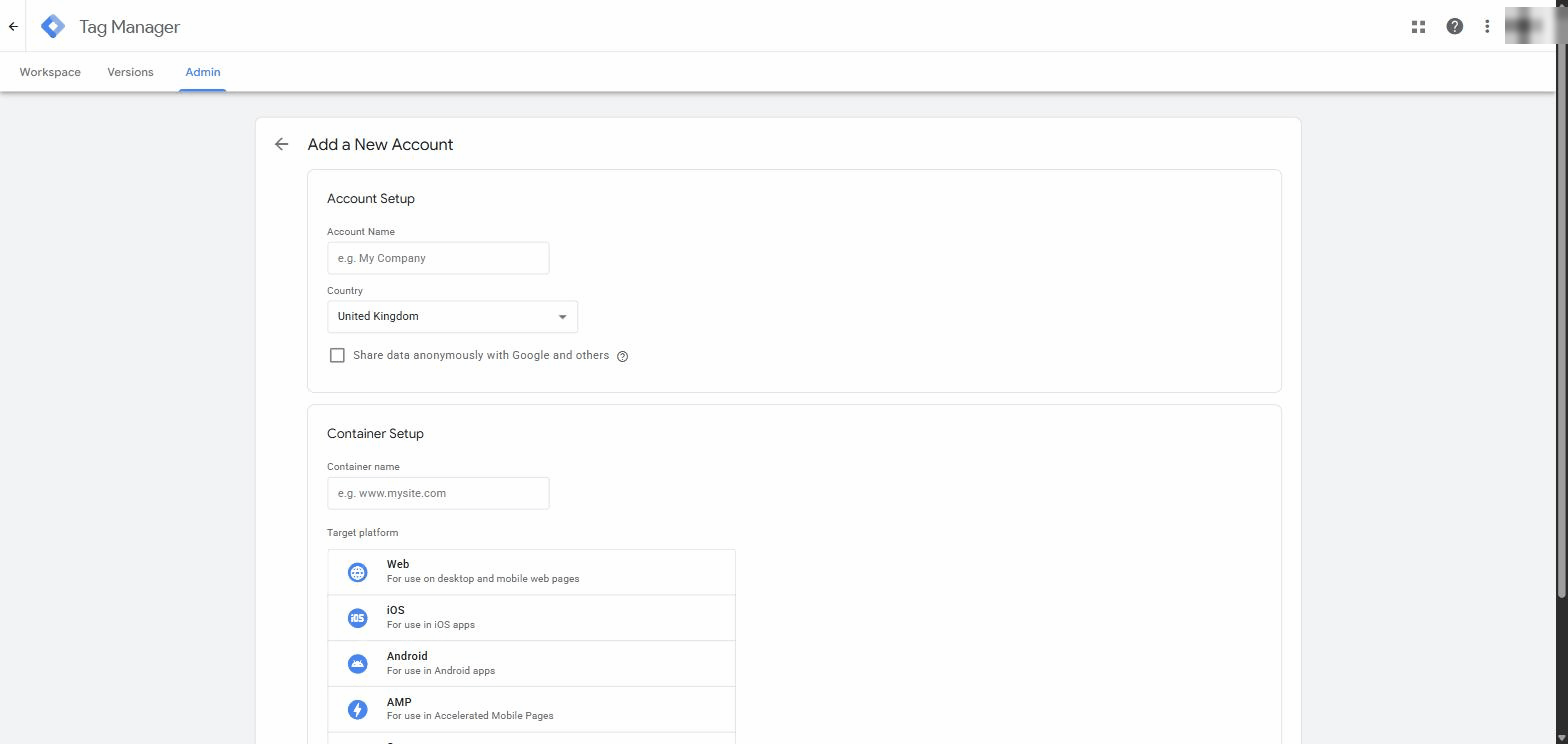Click the Container Setup heading

point(375,434)
